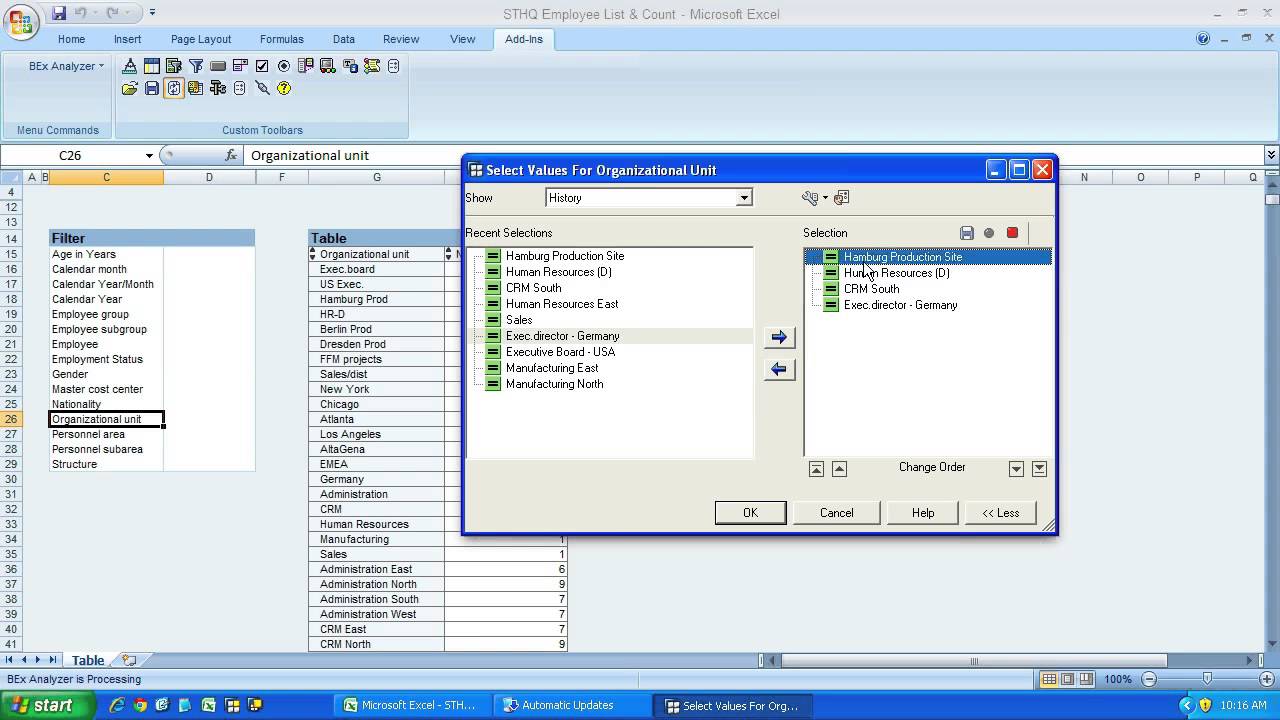Move selection to bottom arrow button
This screenshot has height=720, width=1280.
click(1039, 468)
